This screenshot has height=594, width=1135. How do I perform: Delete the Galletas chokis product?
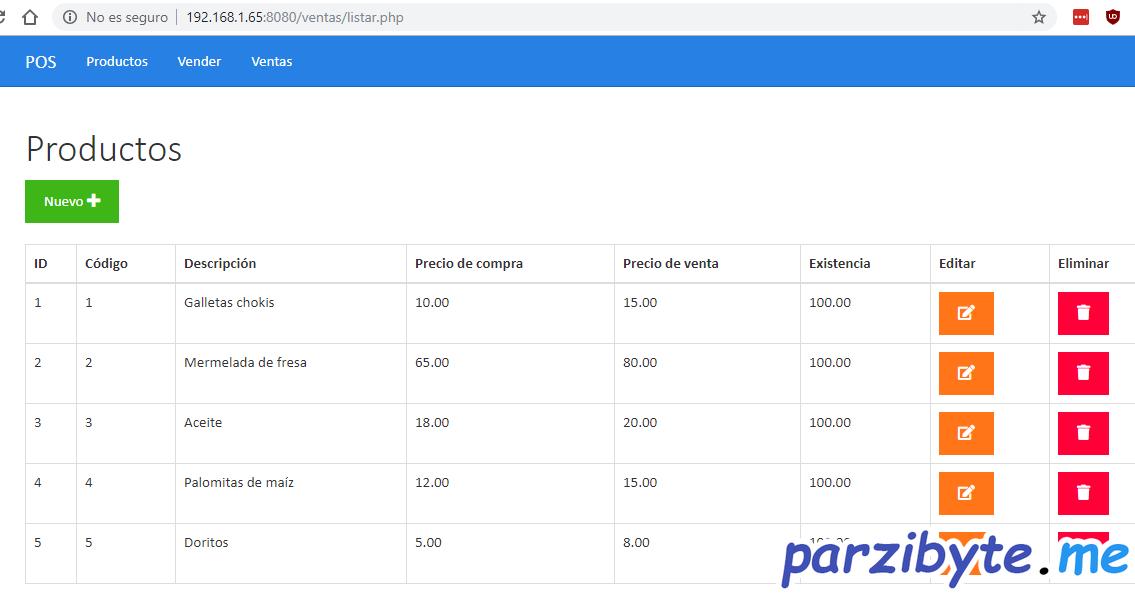pos(1083,313)
